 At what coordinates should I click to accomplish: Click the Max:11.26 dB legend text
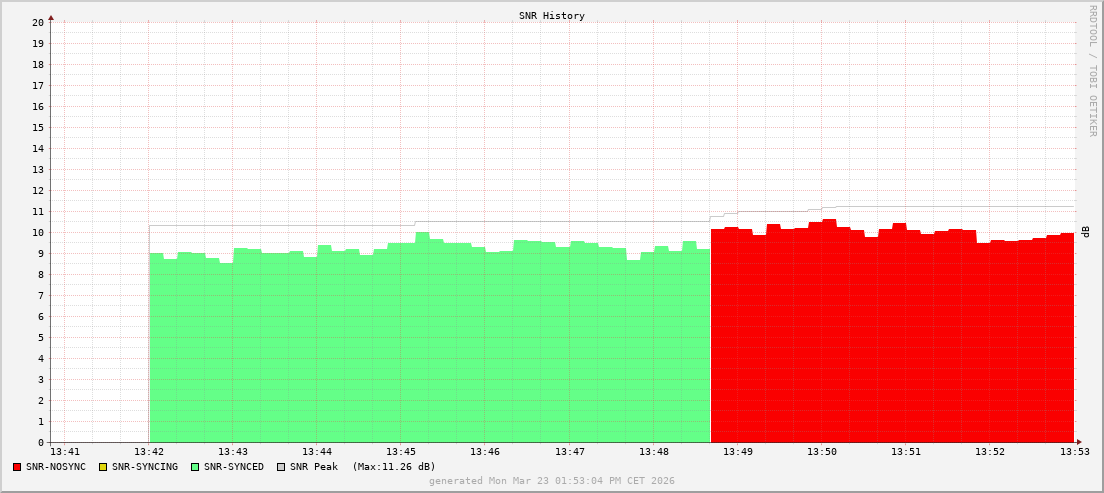point(394,467)
